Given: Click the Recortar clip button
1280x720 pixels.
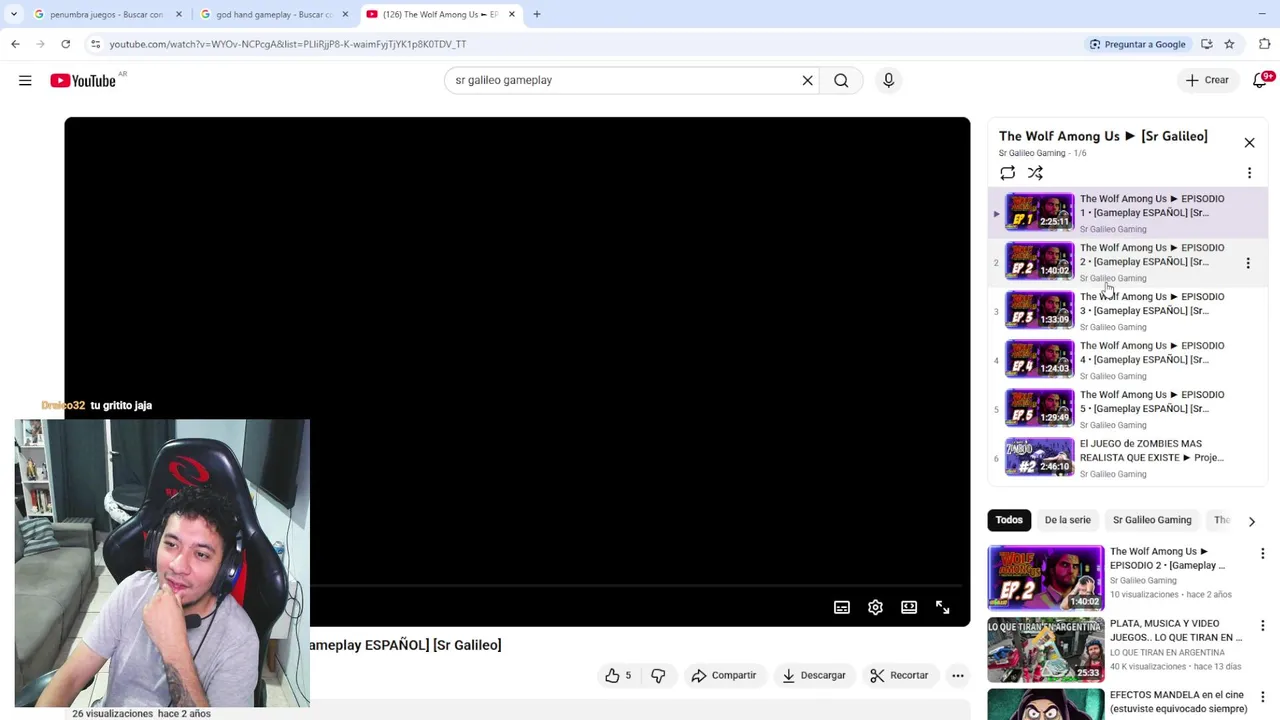Looking at the screenshot, I should (900, 676).
